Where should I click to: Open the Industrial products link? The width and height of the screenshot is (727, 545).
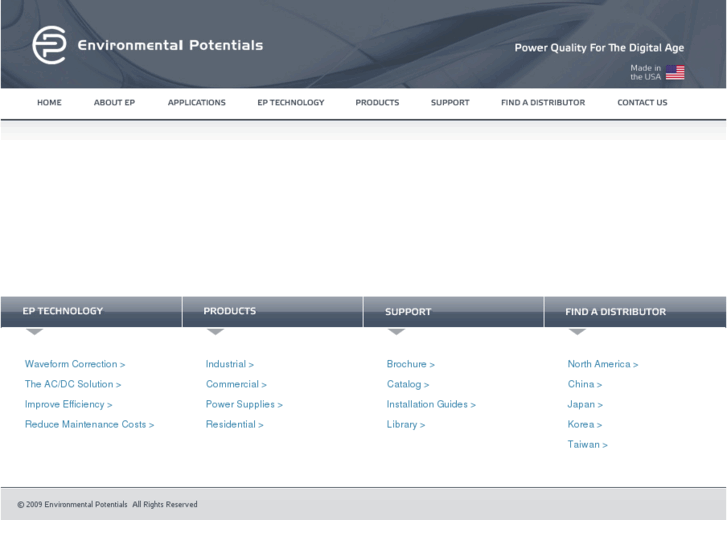point(230,364)
